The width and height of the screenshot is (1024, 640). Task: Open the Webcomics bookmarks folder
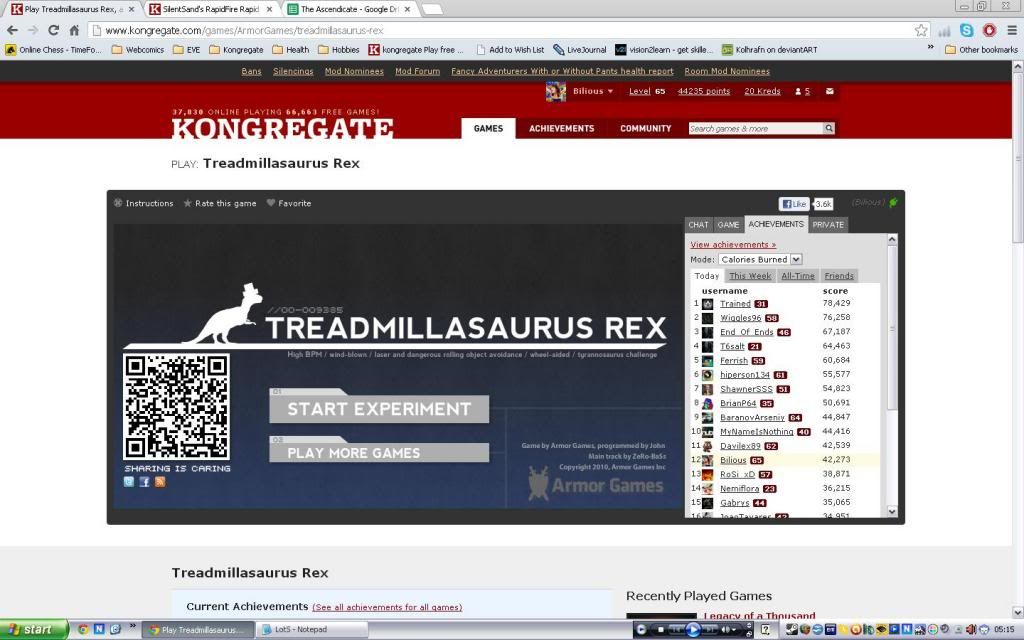(138, 50)
